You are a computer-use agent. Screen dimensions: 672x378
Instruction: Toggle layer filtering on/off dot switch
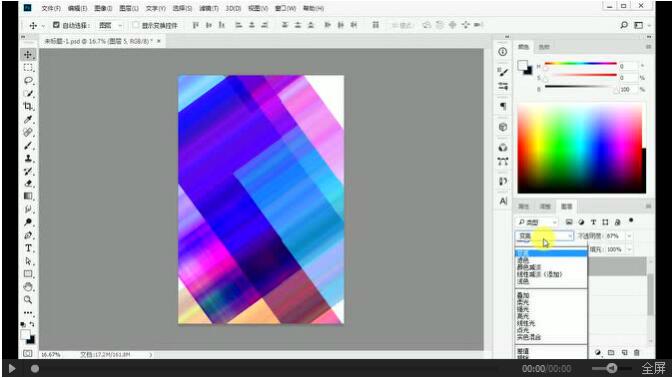pos(631,221)
